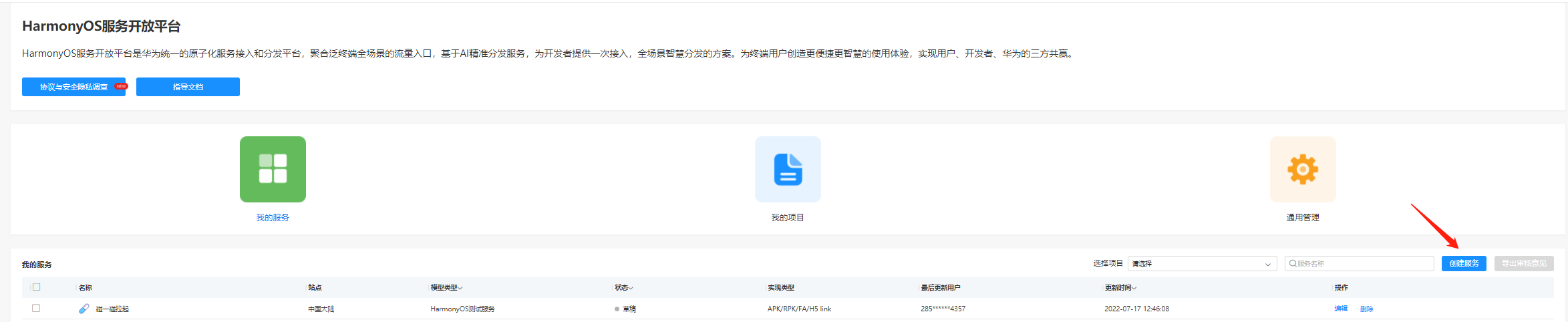This screenshot has width=1568, height=322.
Task: Sort by the 更新时间 column arrow
Action: click(x=1134, y=288)
